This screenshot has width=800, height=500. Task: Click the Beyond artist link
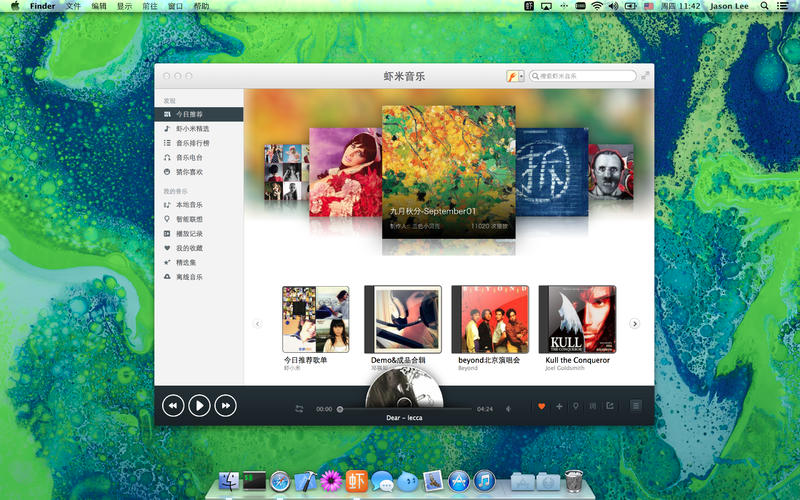click(x=468, y=368)
